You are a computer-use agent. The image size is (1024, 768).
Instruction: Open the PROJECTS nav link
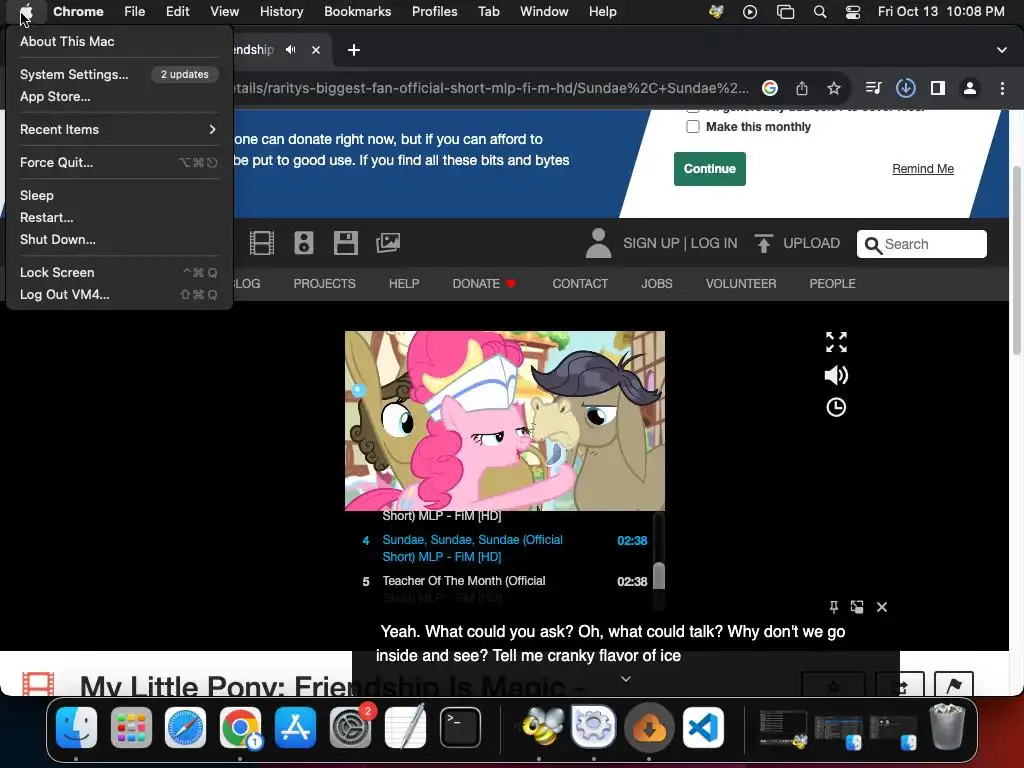(x=325, y=283)
